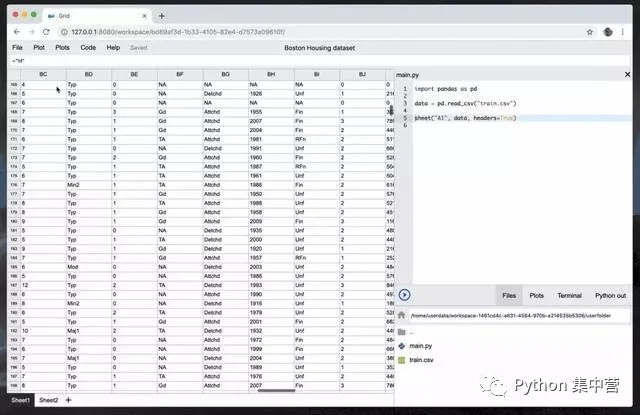Click the main.py editor title

tap(407, 75)
